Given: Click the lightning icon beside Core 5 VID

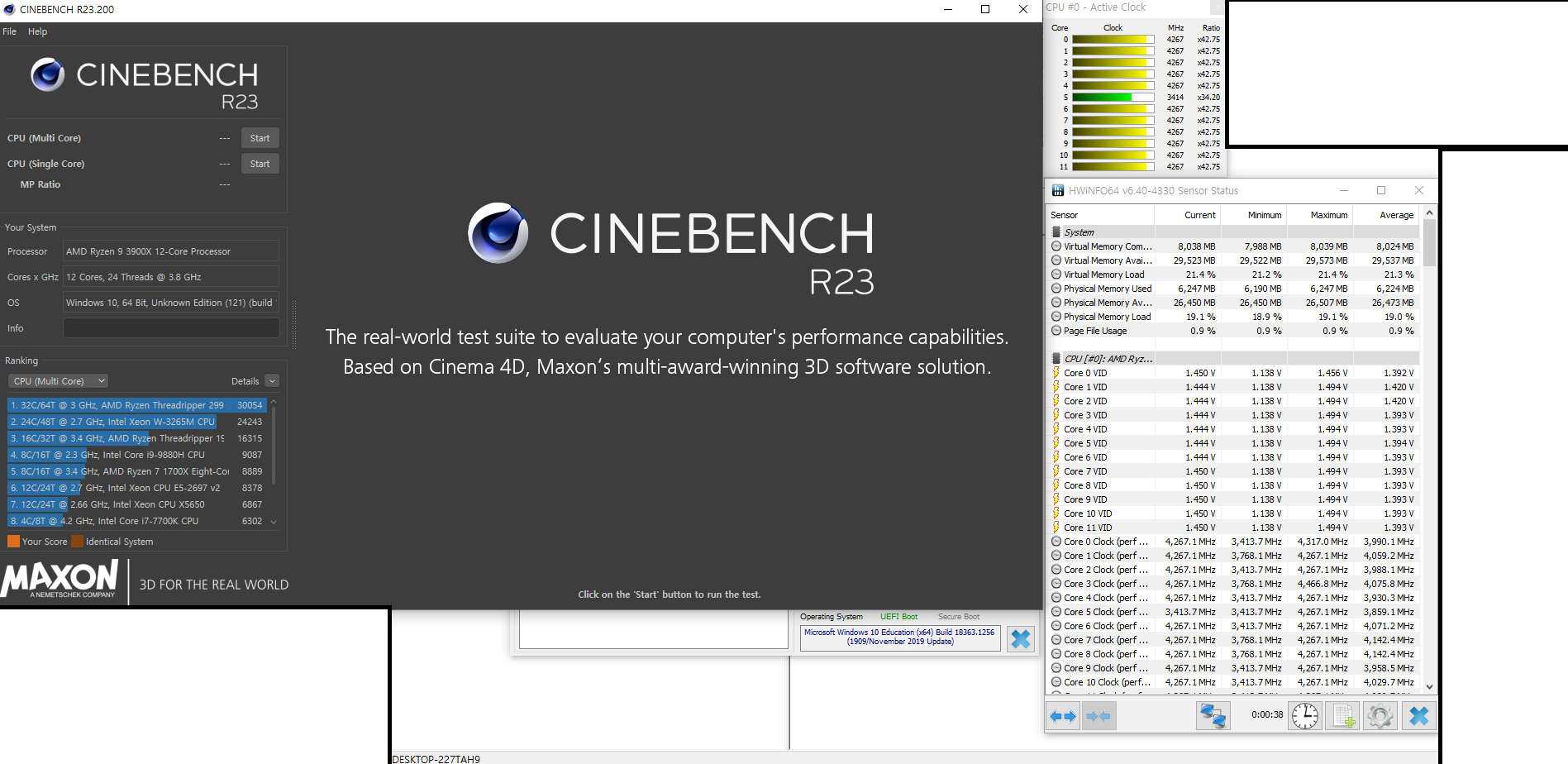Looking at the screenshot, I should click(1056, 443).
